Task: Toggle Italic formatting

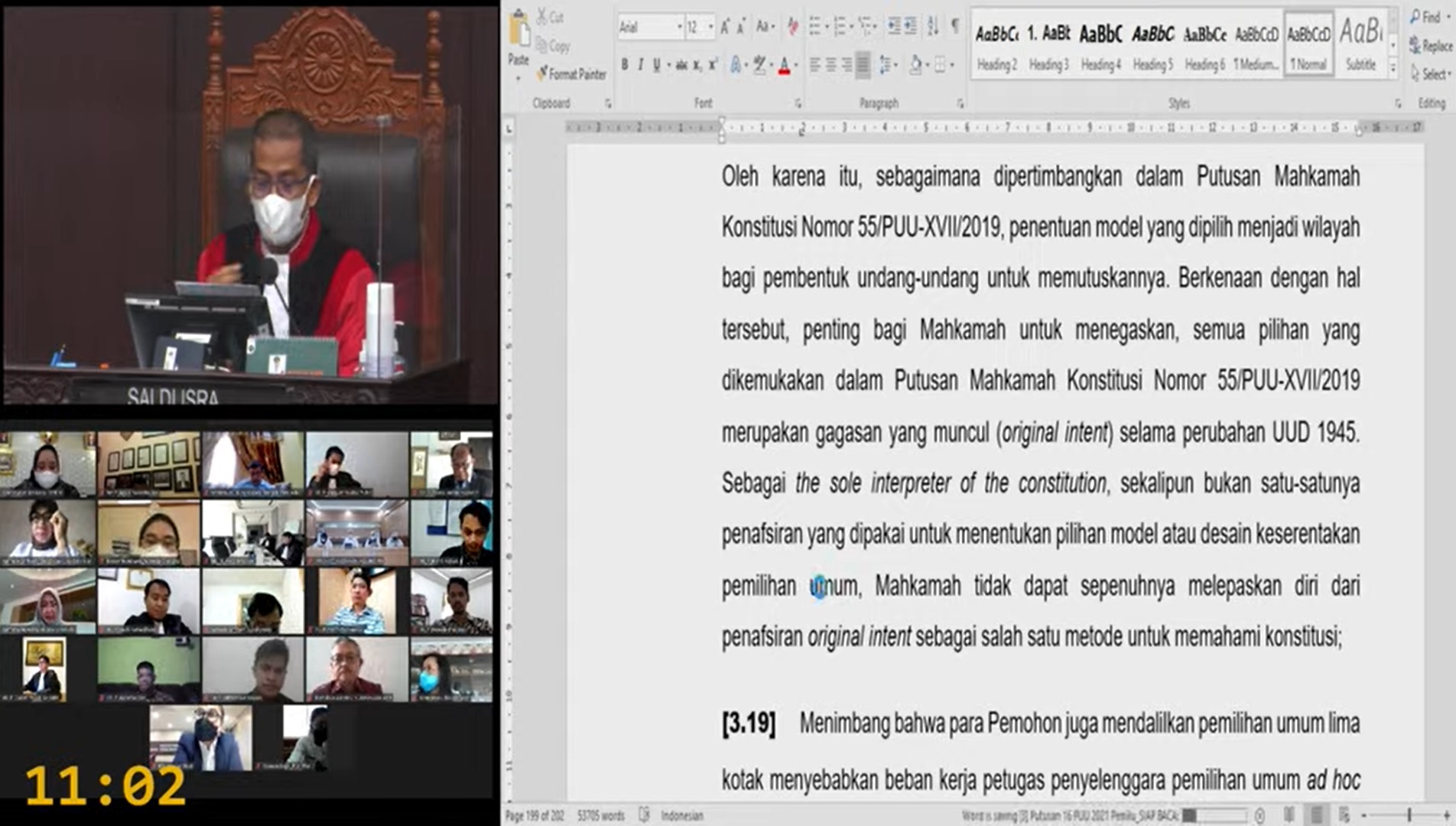Action: [x=640, y=66]
